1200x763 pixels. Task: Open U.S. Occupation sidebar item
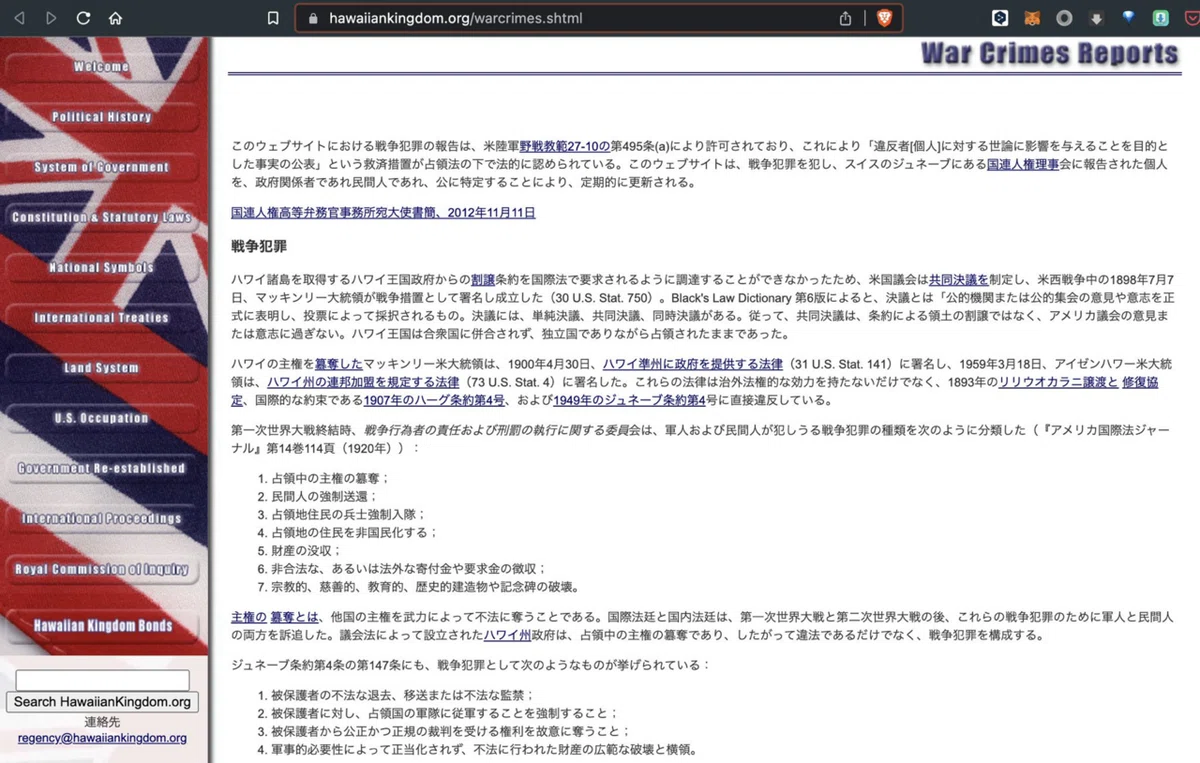[x=102, y=418]
